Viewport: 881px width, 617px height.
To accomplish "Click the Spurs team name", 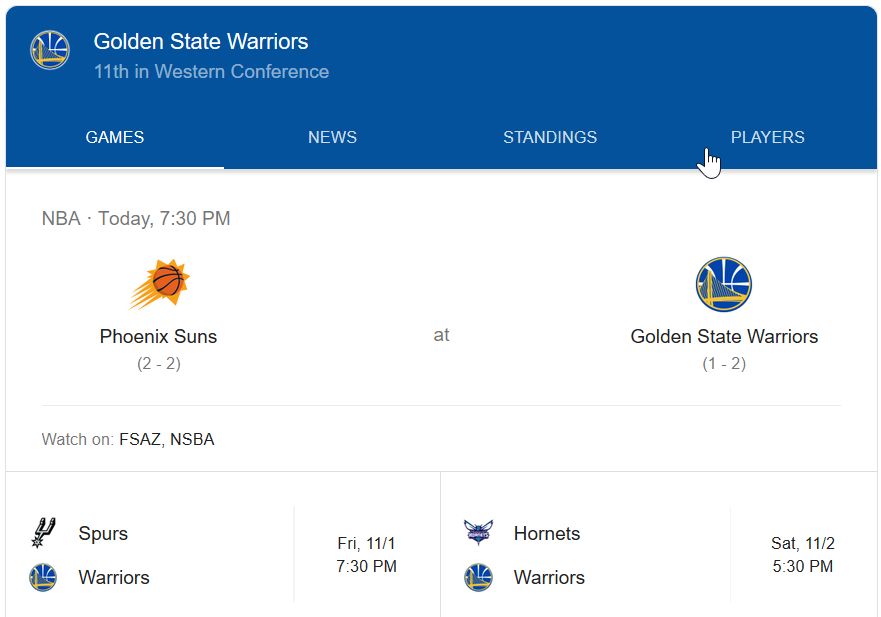I will [x=103, y=533].
